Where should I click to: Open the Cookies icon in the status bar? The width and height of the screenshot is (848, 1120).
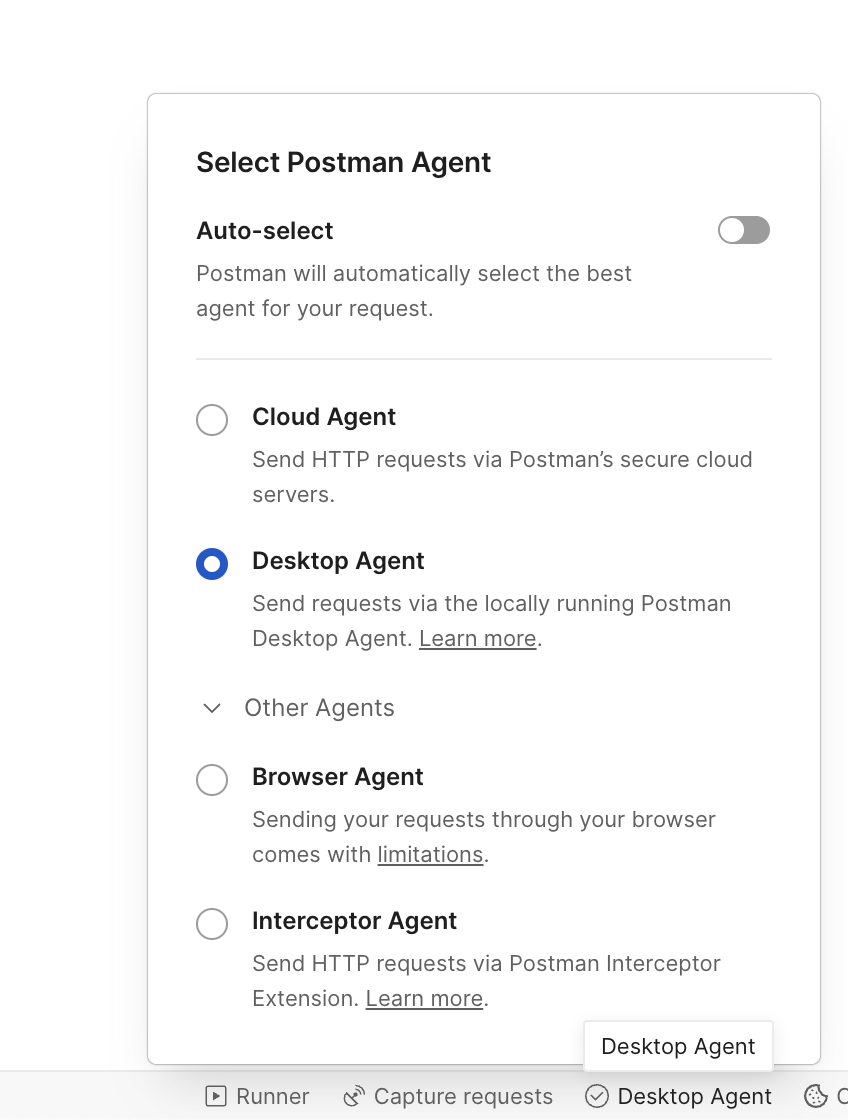816,1097
